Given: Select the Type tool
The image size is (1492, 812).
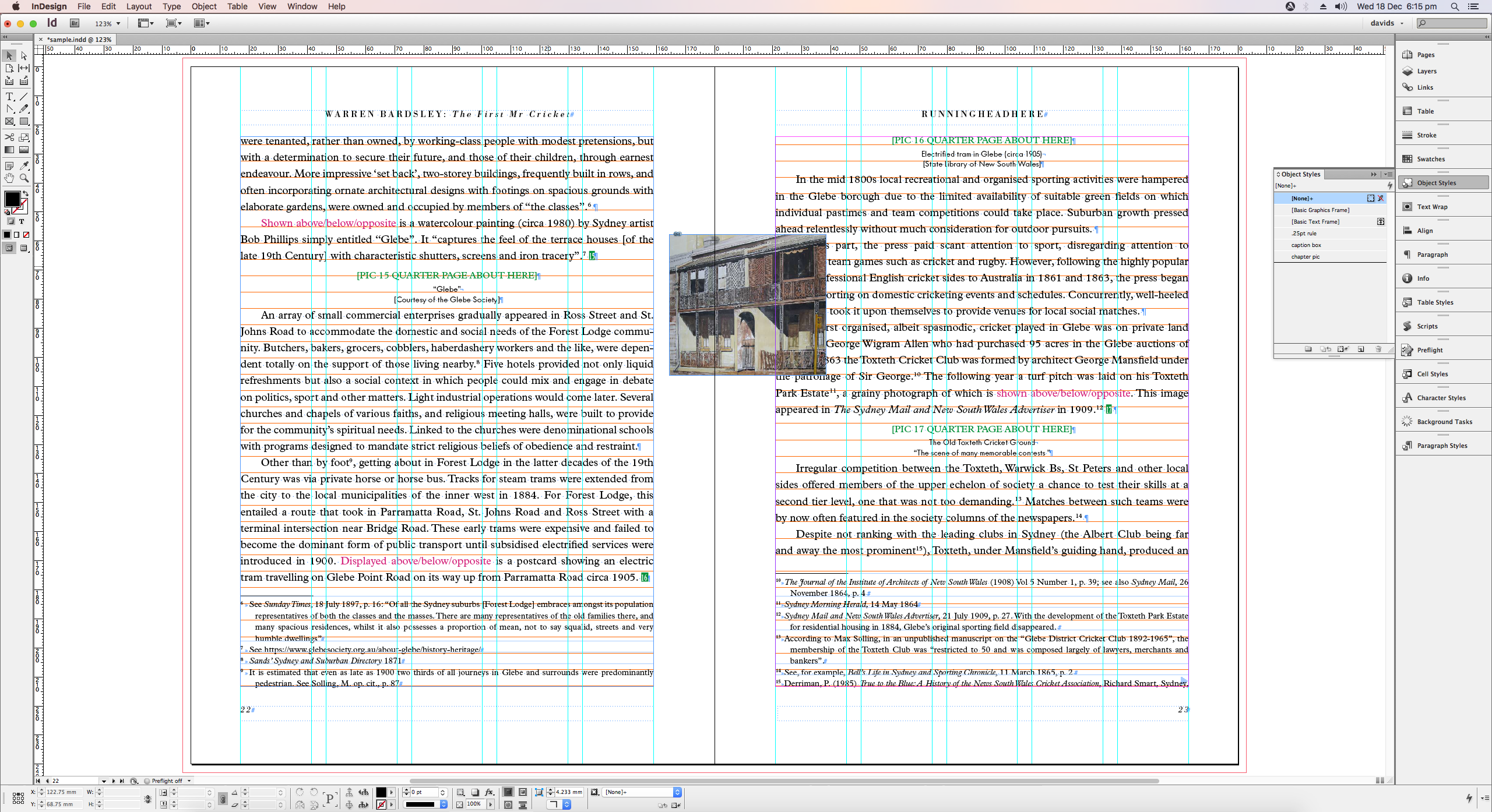Looking at the screenshot, I should (9, 96).
